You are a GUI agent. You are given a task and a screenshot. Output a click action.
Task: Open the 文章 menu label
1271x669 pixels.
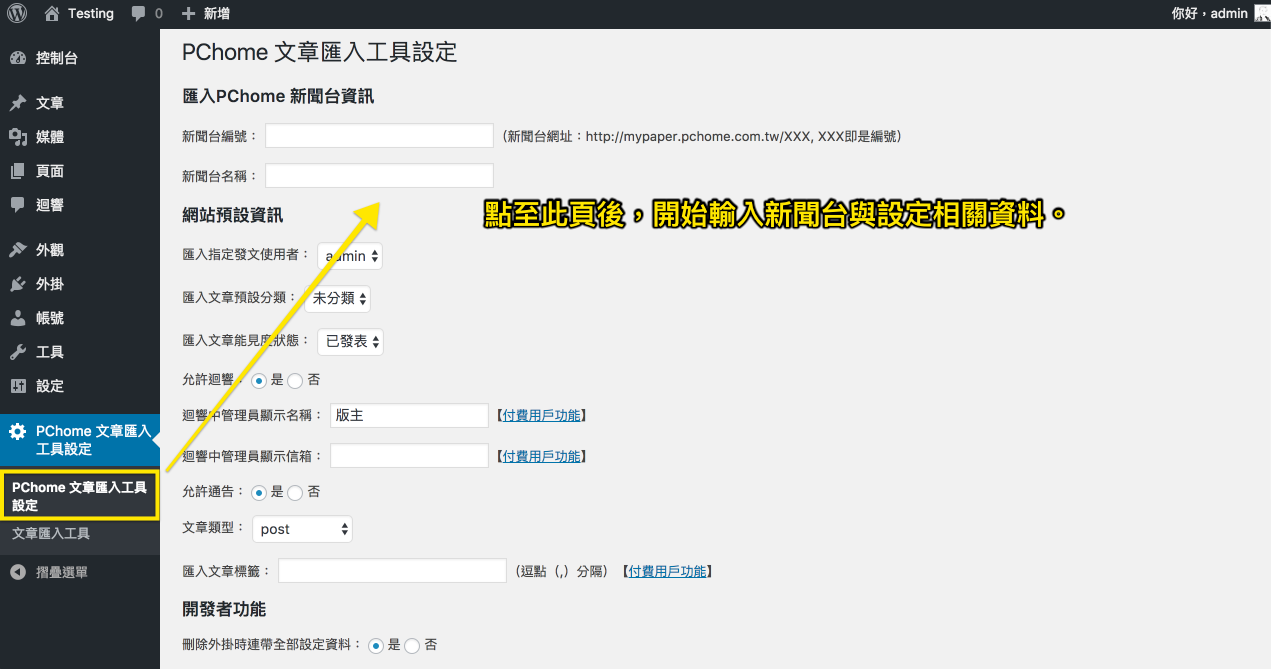(50, 103)
